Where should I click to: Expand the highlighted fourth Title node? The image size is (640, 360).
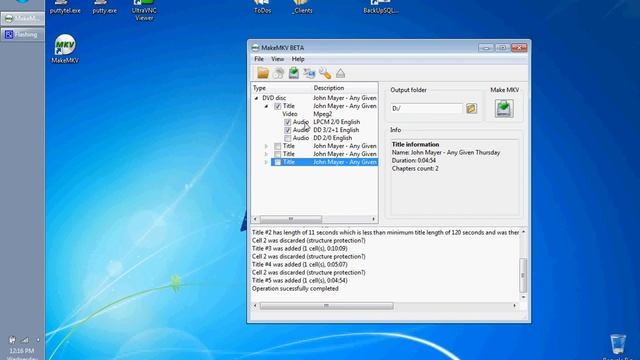(x=267, y=162)
